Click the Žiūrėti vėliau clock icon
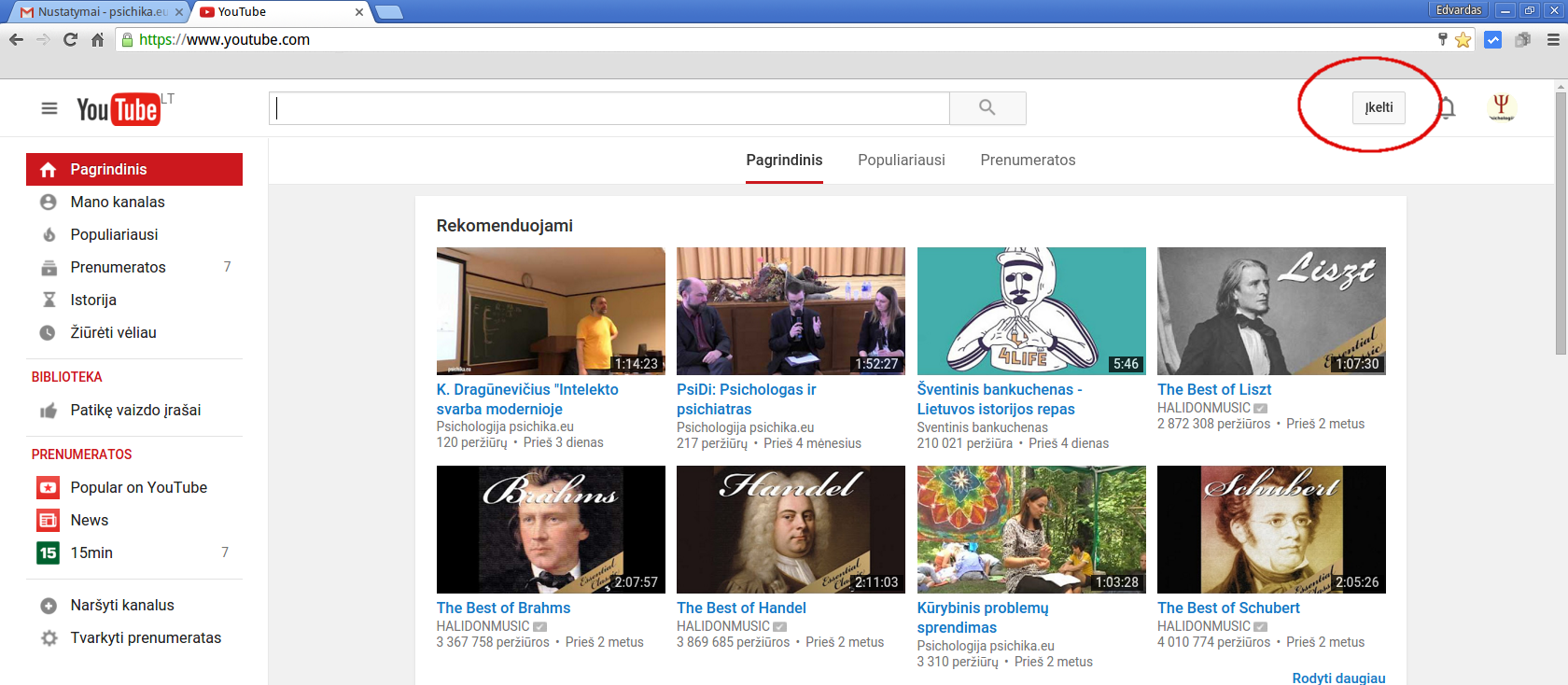1568x685 pixels. (x=48, y=332)
